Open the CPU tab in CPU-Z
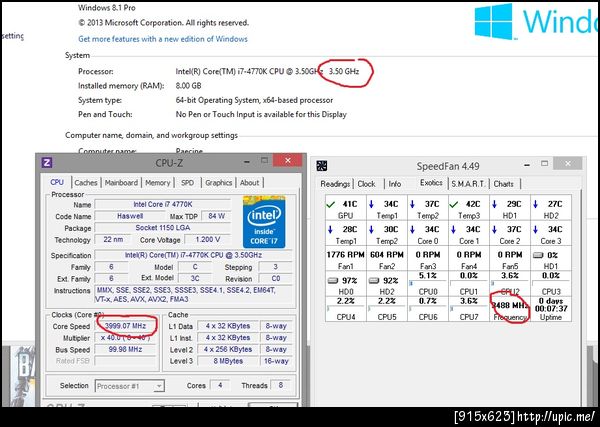 tap(57, 182)
